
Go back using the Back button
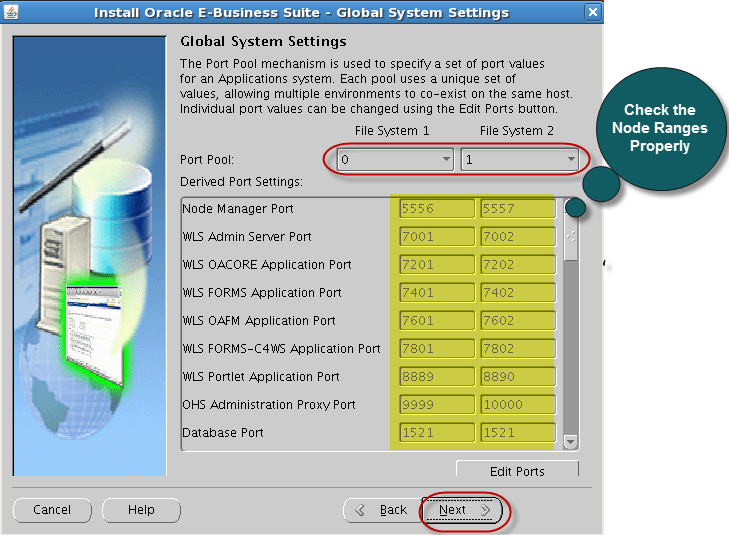382,510
